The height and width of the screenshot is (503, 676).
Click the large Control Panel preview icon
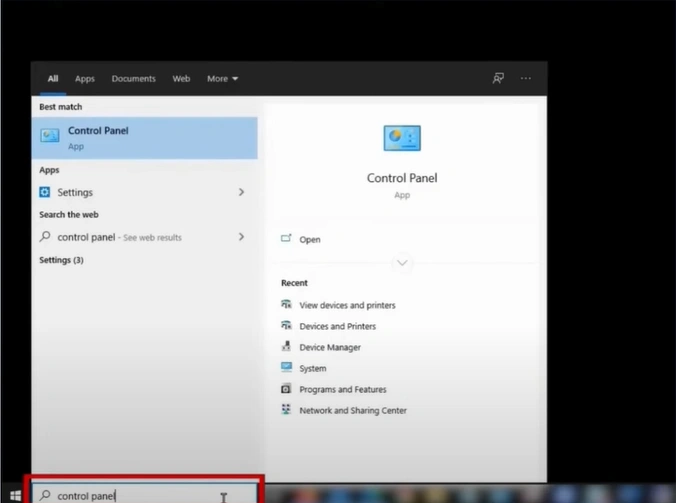coord(402,138)
